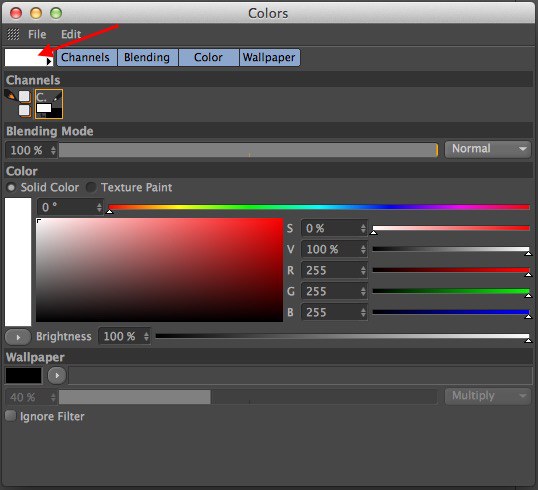Click the upper foreground square in Channels
The height and width of the screenshot is (490, 538).
point(24,96)
